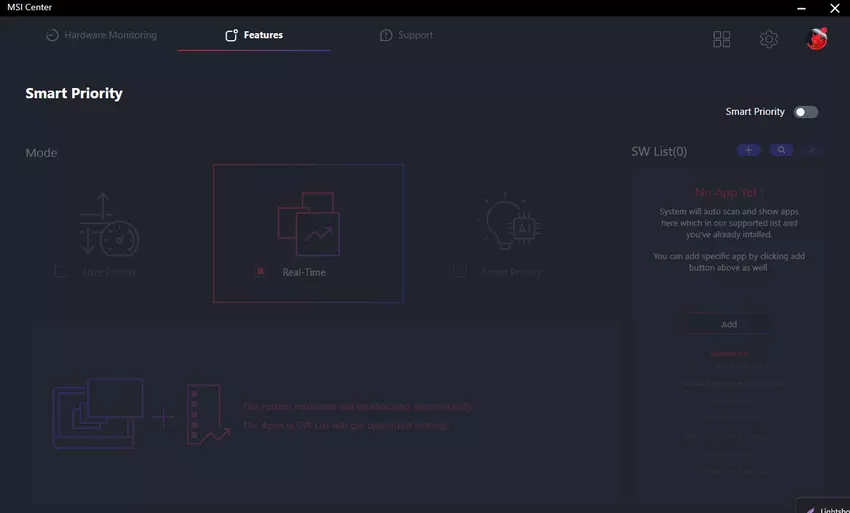Open settings via the gear icon
850x513 pixels.
(768, 39)
